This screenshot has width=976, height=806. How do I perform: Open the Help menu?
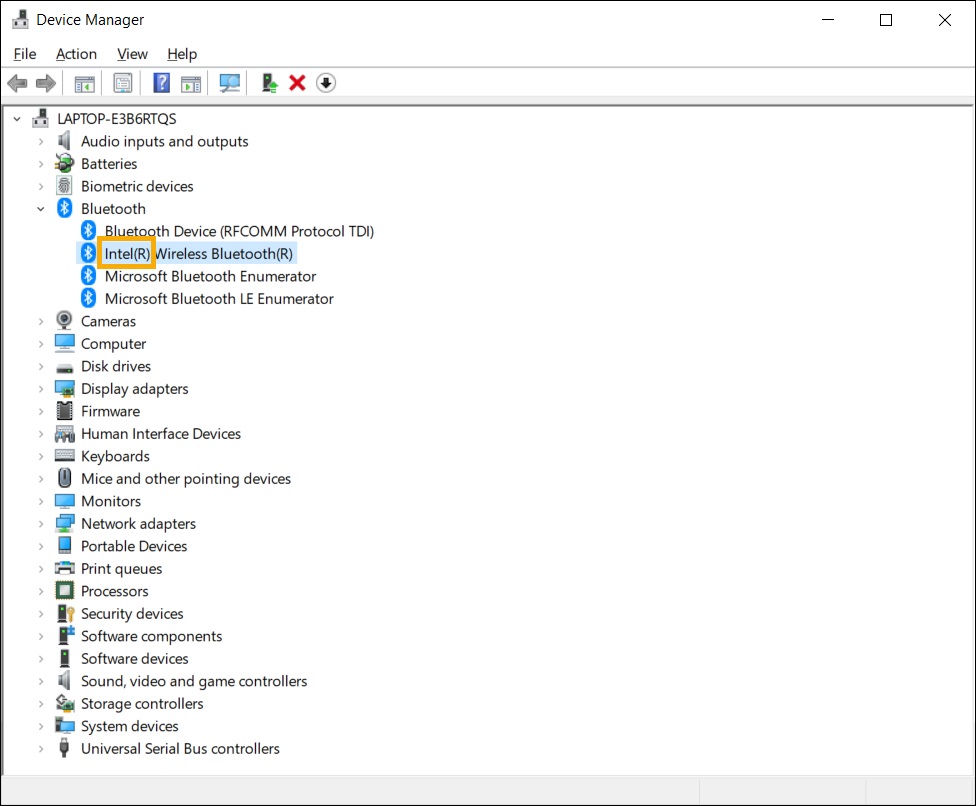click(x=182, y=54)
